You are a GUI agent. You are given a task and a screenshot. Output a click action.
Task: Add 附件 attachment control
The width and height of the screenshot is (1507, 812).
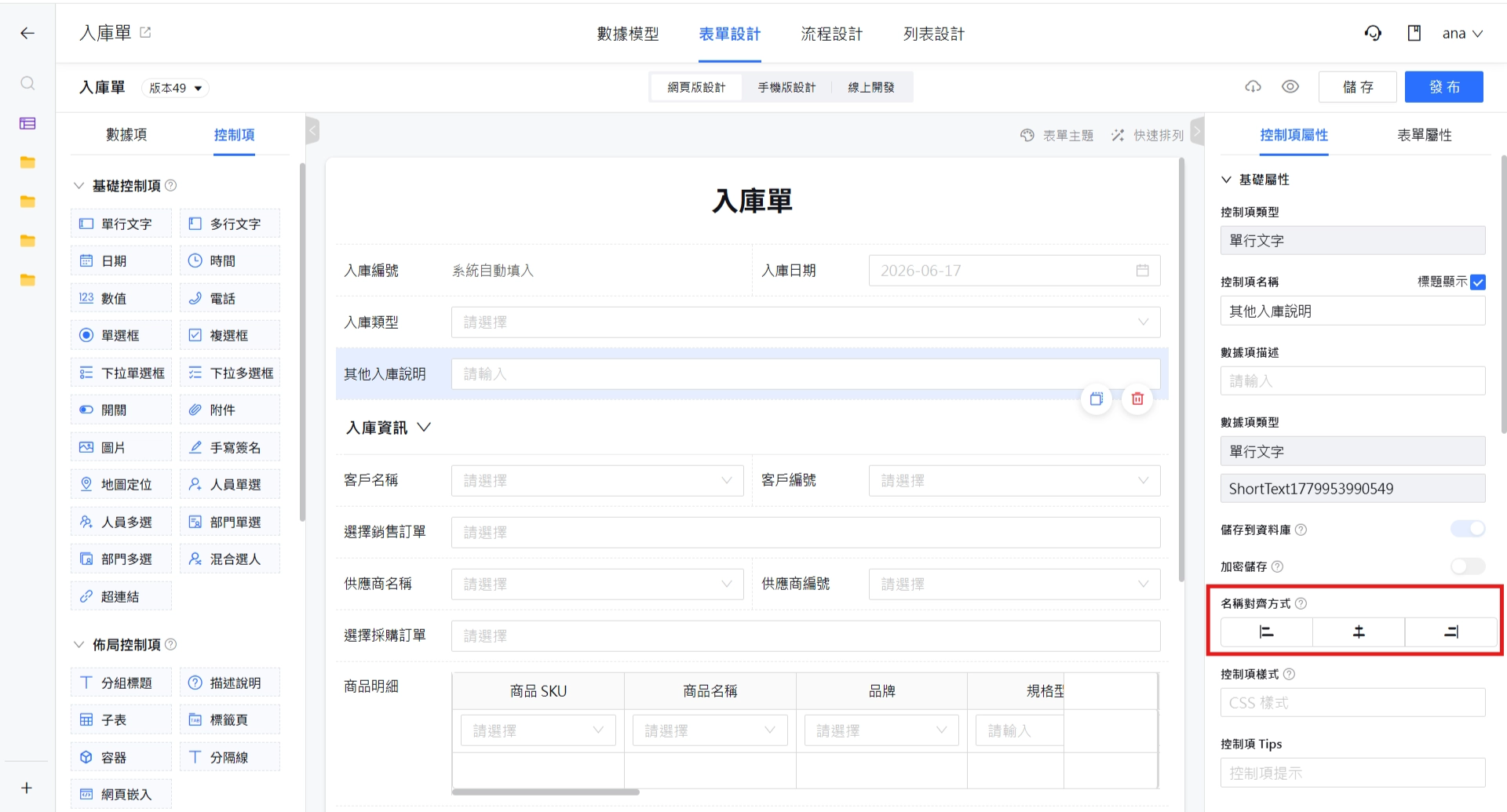(230, 410)
